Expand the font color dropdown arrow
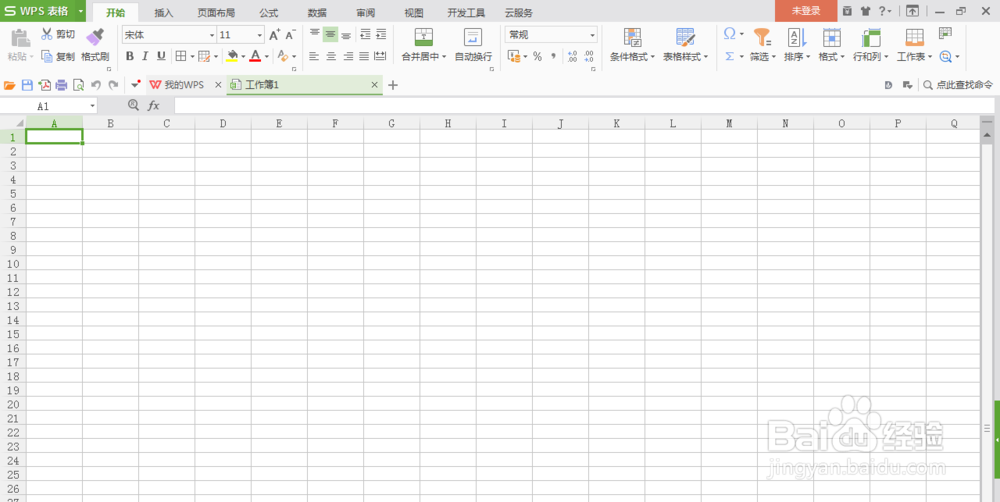 coord(267,57)
